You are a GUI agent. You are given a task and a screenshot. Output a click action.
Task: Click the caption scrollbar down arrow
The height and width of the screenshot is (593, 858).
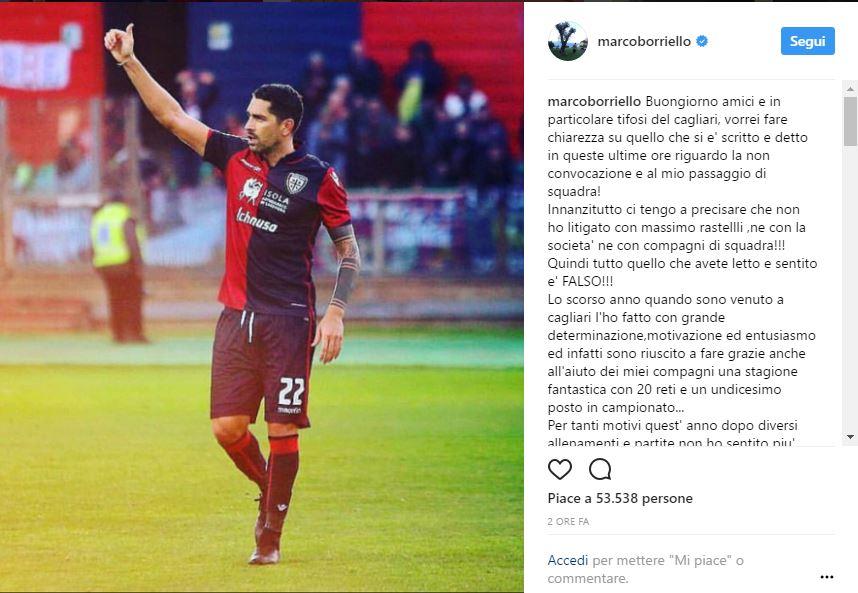tap(850, 437)
